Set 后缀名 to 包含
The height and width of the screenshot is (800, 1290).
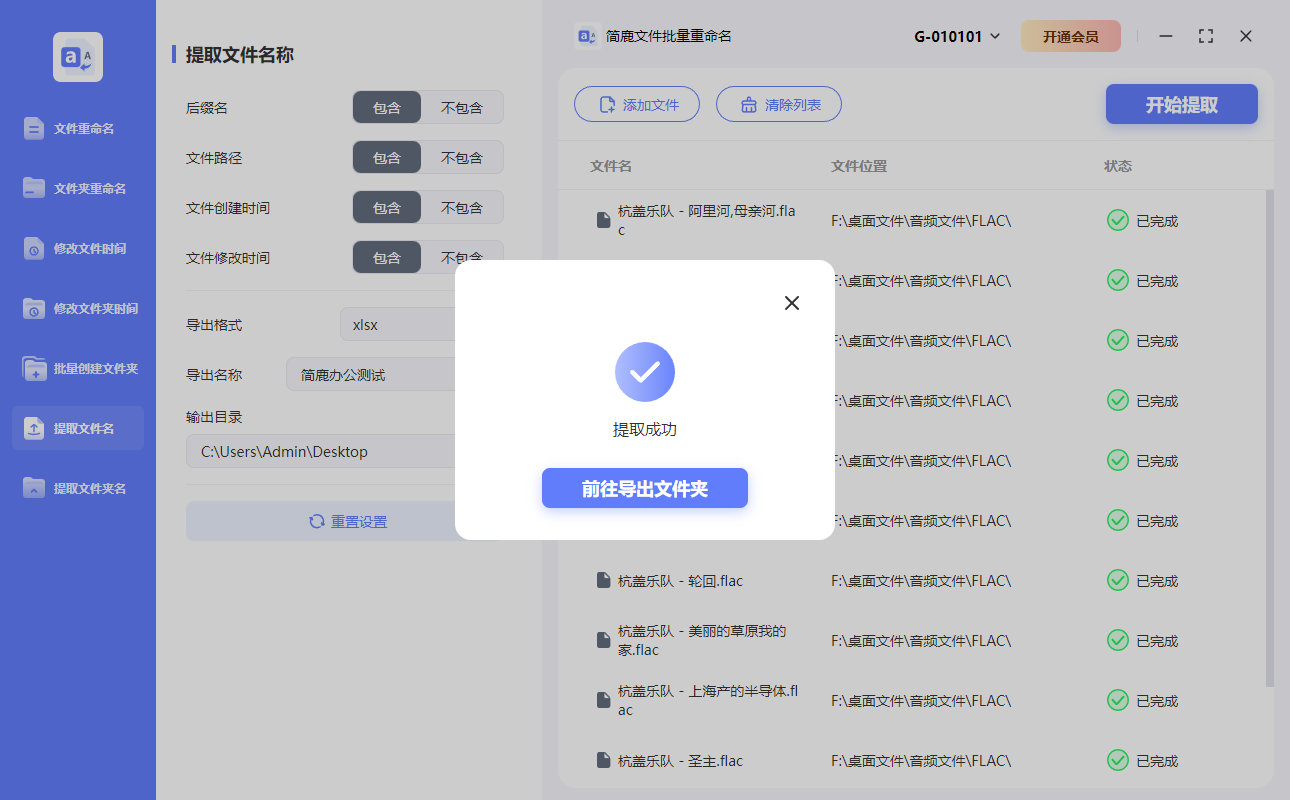click(387, 107)
